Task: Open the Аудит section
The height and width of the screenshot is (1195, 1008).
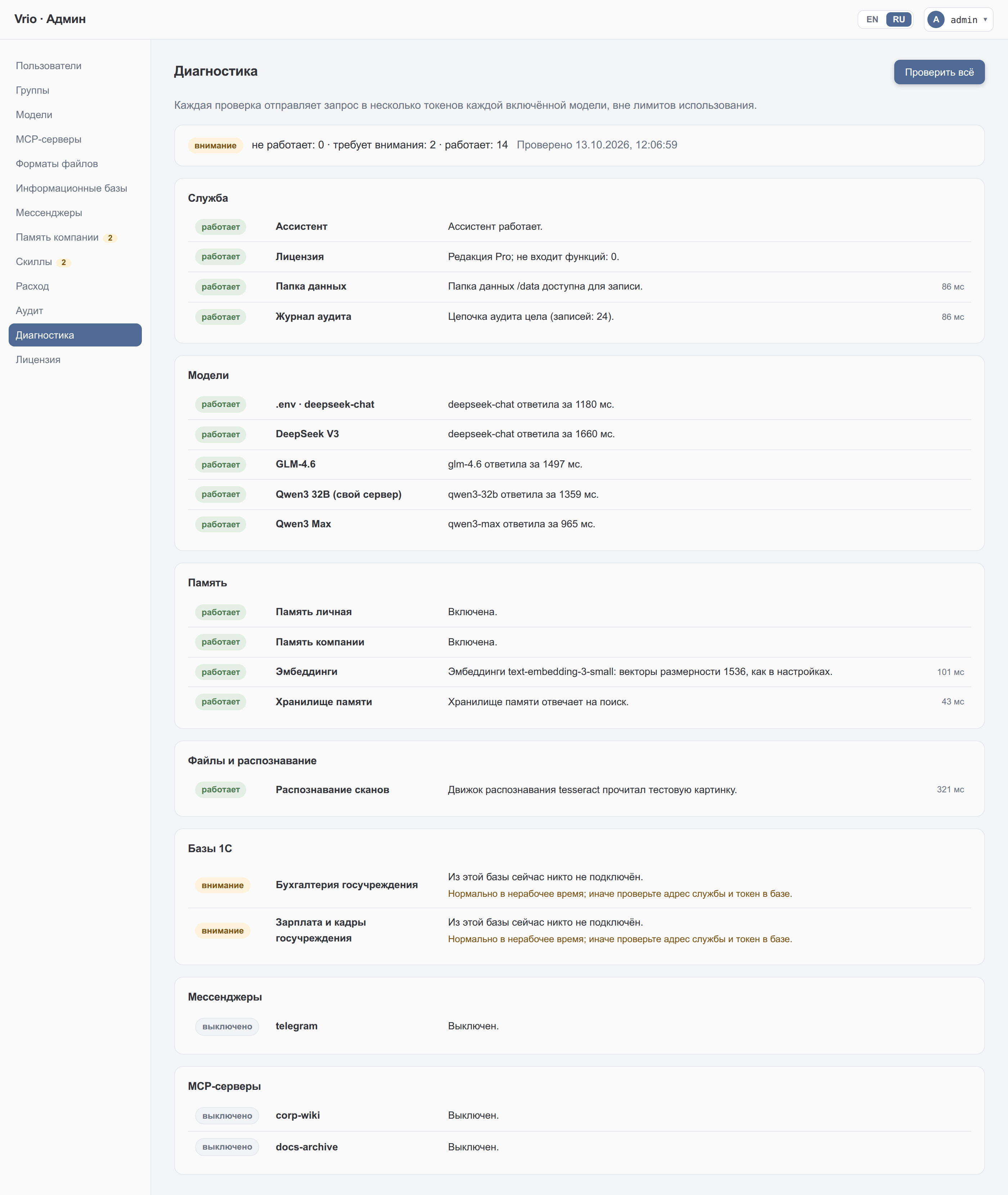Action: [75, 310]
